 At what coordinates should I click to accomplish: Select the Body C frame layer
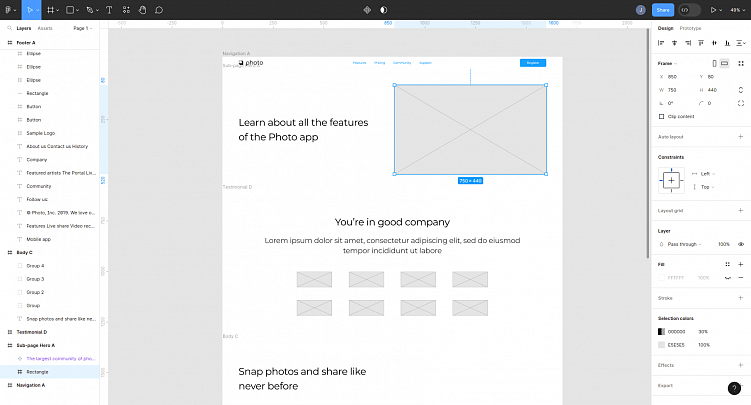[50, 252]
